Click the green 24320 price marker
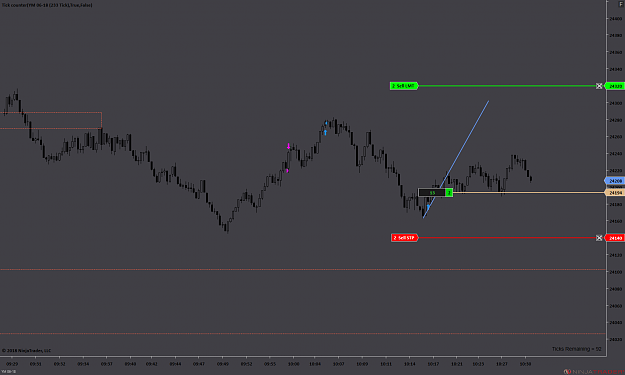Viewport: 625px width, 375px height. coord(615,86)
